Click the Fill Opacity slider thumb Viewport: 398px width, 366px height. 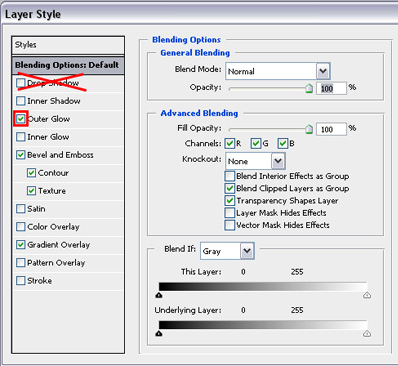pos(309,129)
